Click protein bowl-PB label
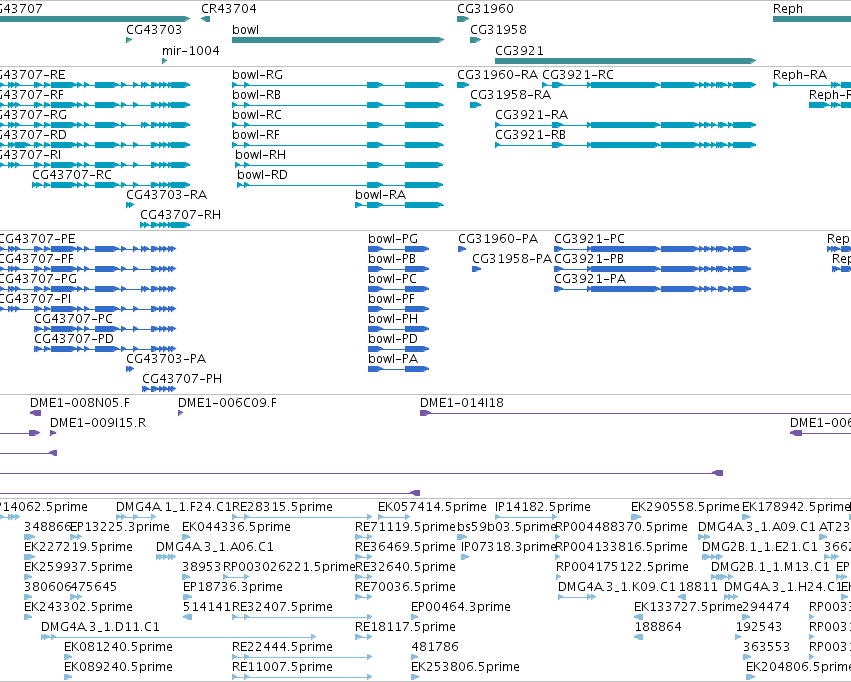This screenshot has height=682, width=851. pos(392,259)
